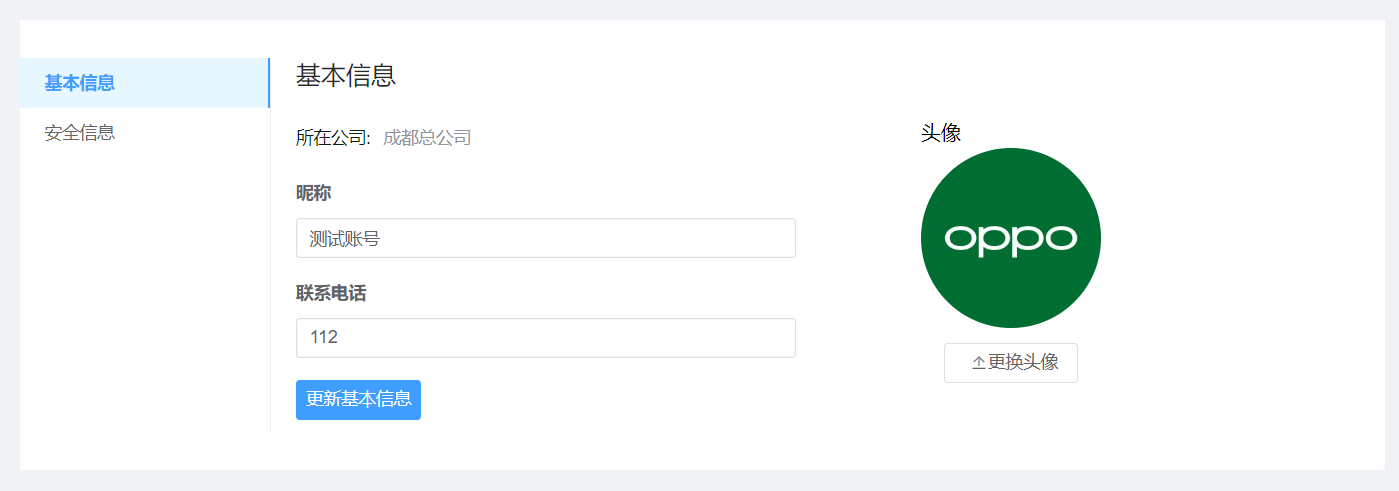Image resolution: width=1399 pixels, height=491 pixels.
Task: Click the green OPPO avatar image
Action: click(1010, 238)
